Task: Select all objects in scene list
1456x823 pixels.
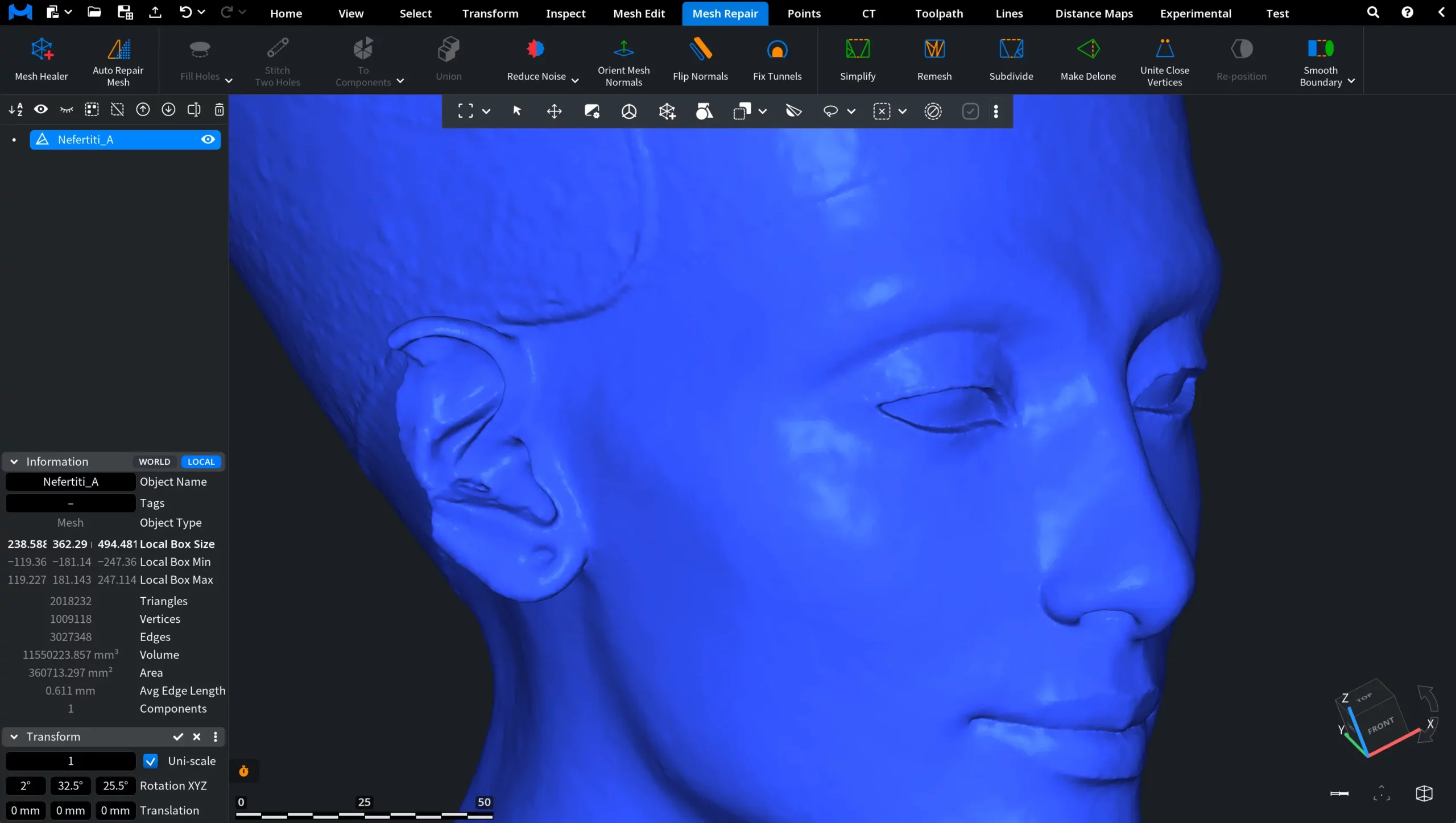Action: pyautogui.click(x=92, y=109)
